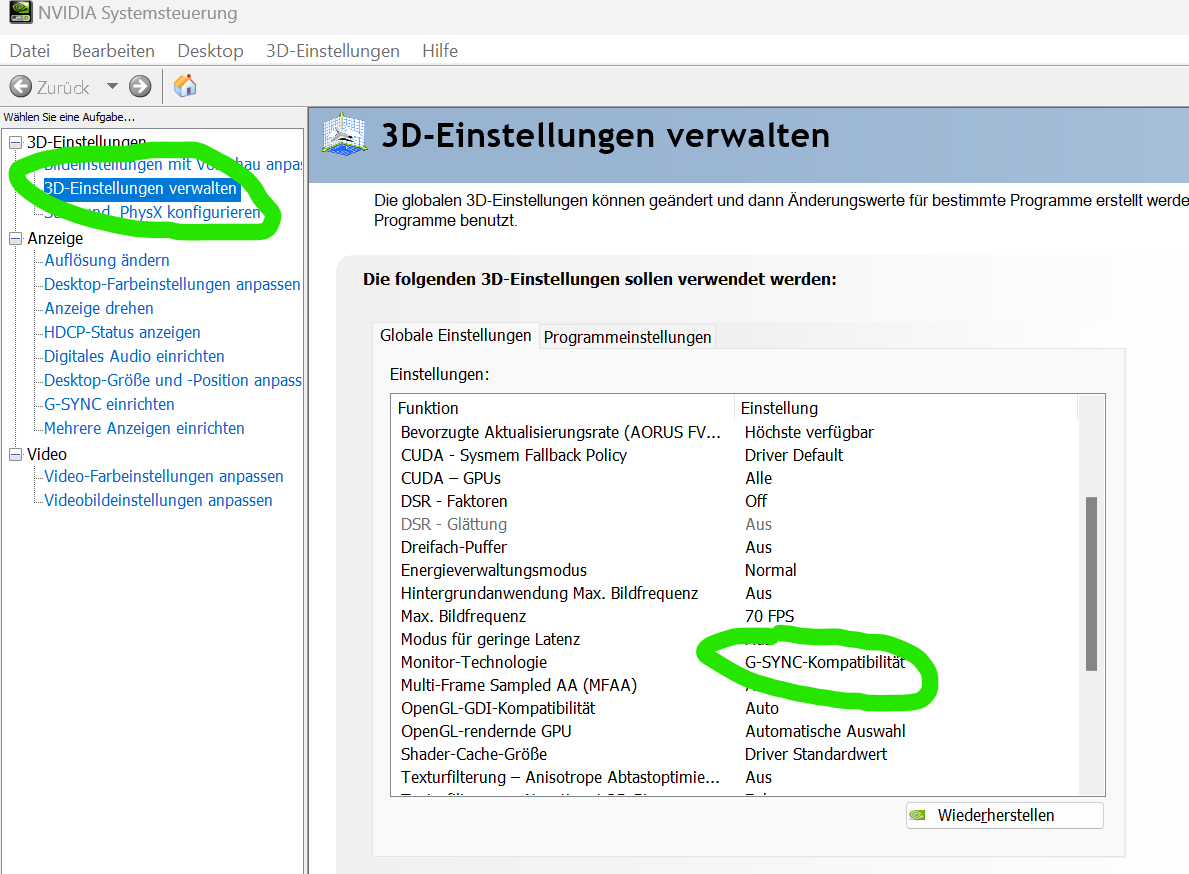Click the Normal power mode value

[770, 570]
